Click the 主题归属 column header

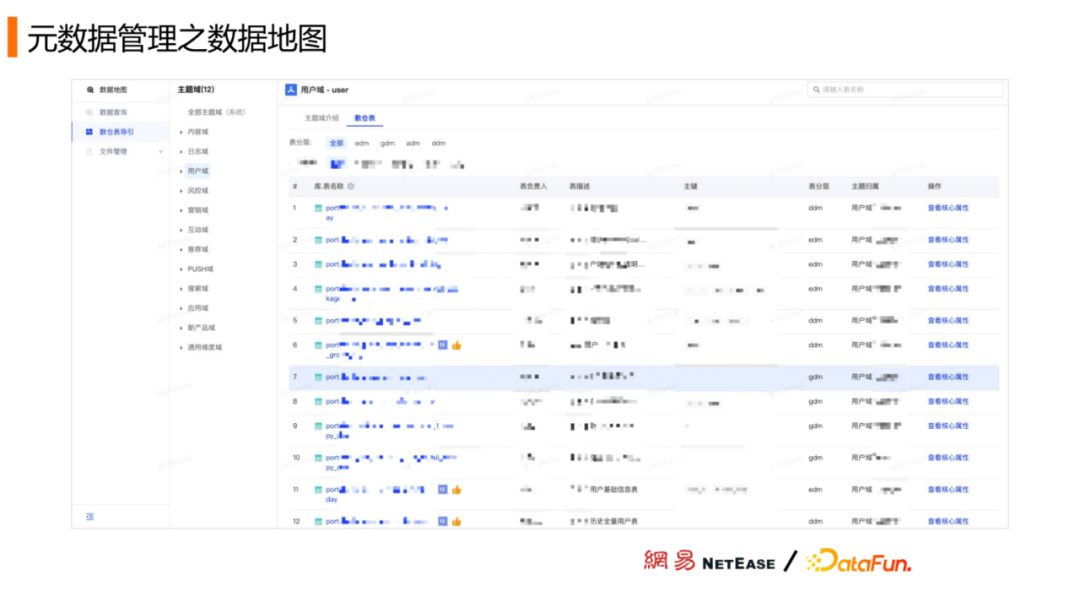click(865, 187)
